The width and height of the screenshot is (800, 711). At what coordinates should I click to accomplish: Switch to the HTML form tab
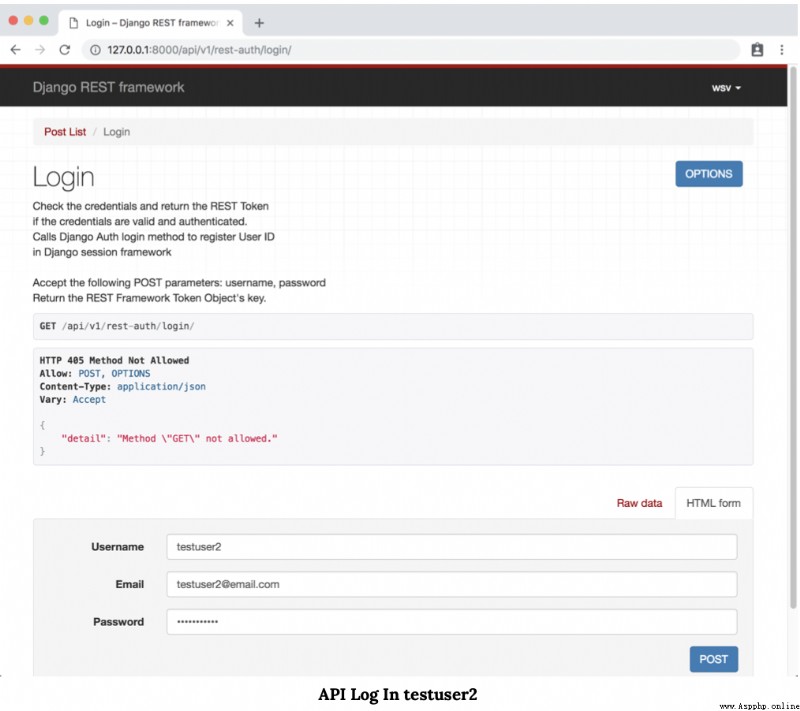(713, 503)
